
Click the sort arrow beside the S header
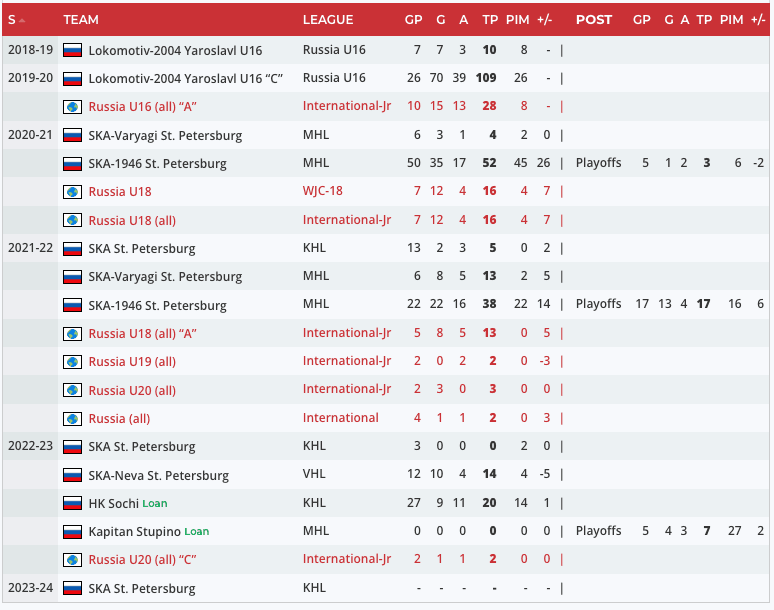[x=22, y=20]
